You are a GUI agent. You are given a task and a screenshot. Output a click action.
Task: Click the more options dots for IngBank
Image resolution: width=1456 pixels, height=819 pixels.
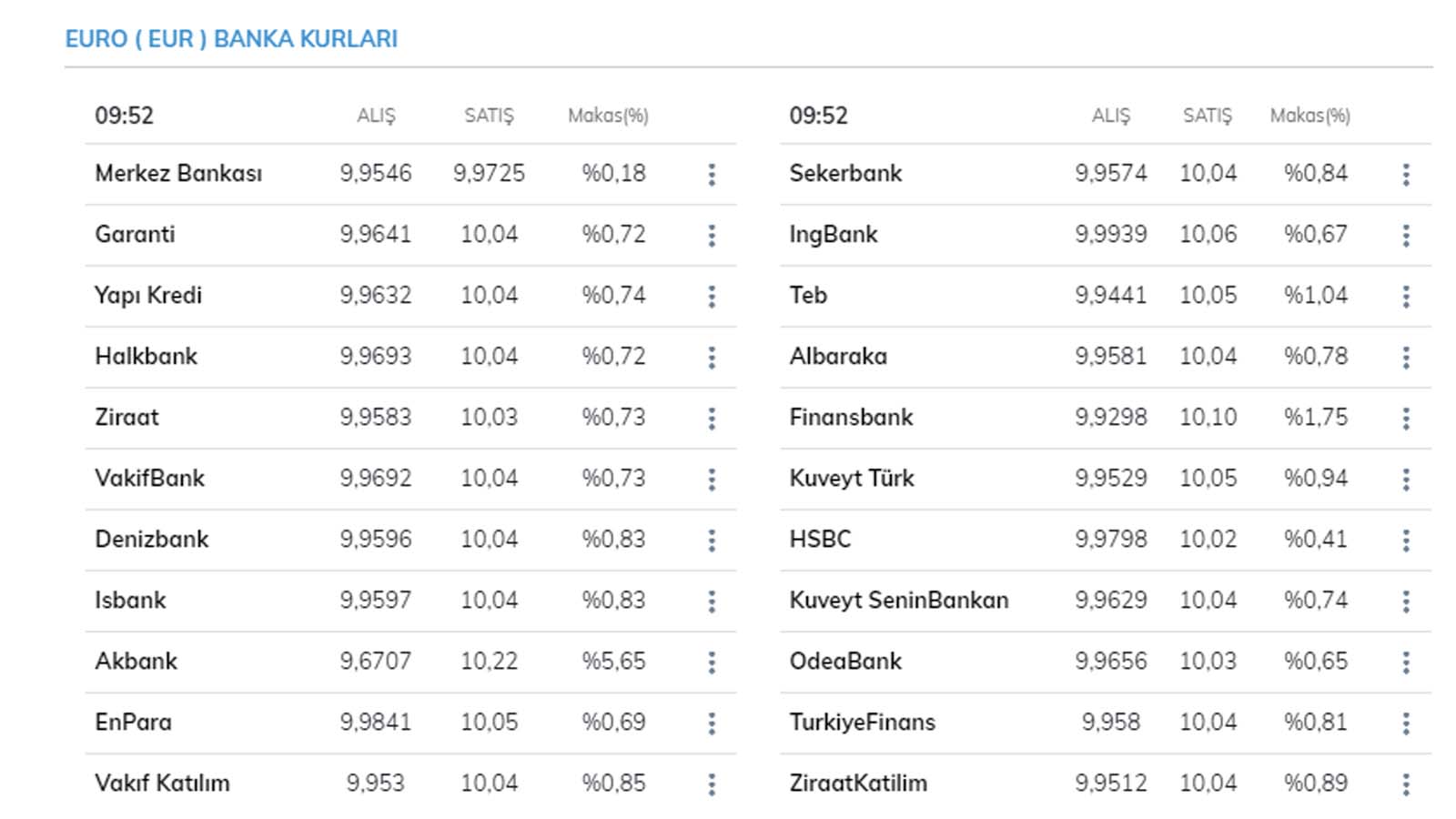point(1406,236)
